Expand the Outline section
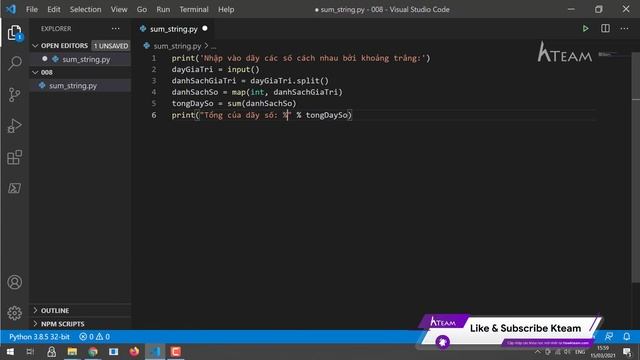640x360 pixels. (x=35, y=310)
